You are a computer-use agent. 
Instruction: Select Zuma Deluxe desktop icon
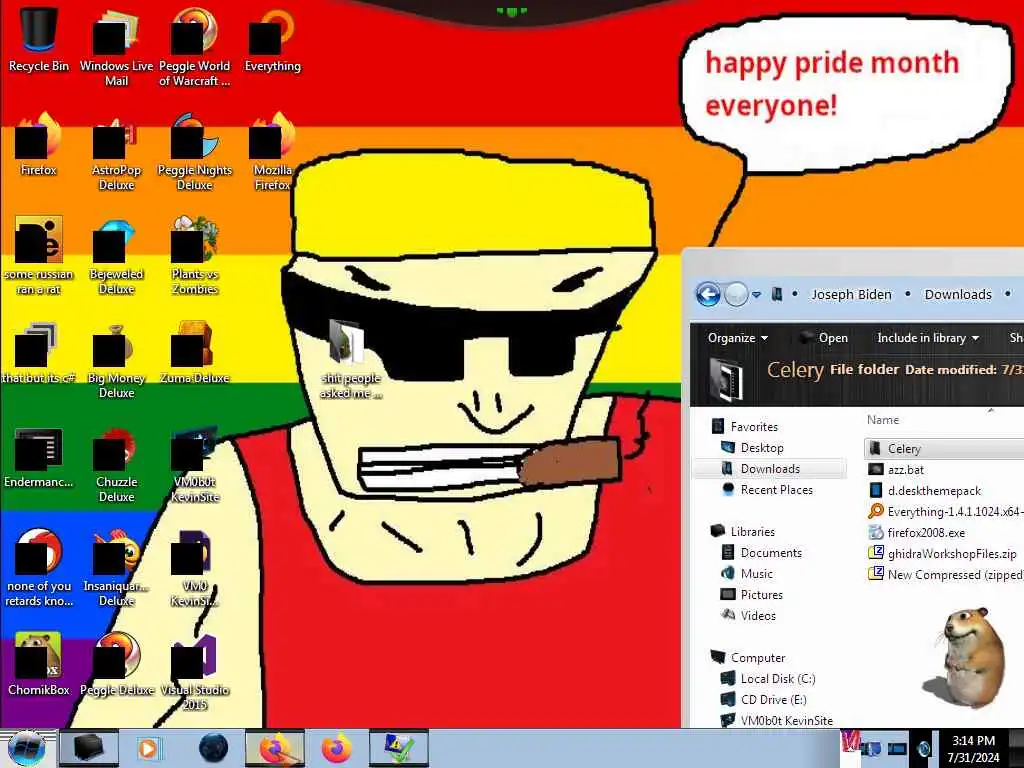tap(195, 353)
